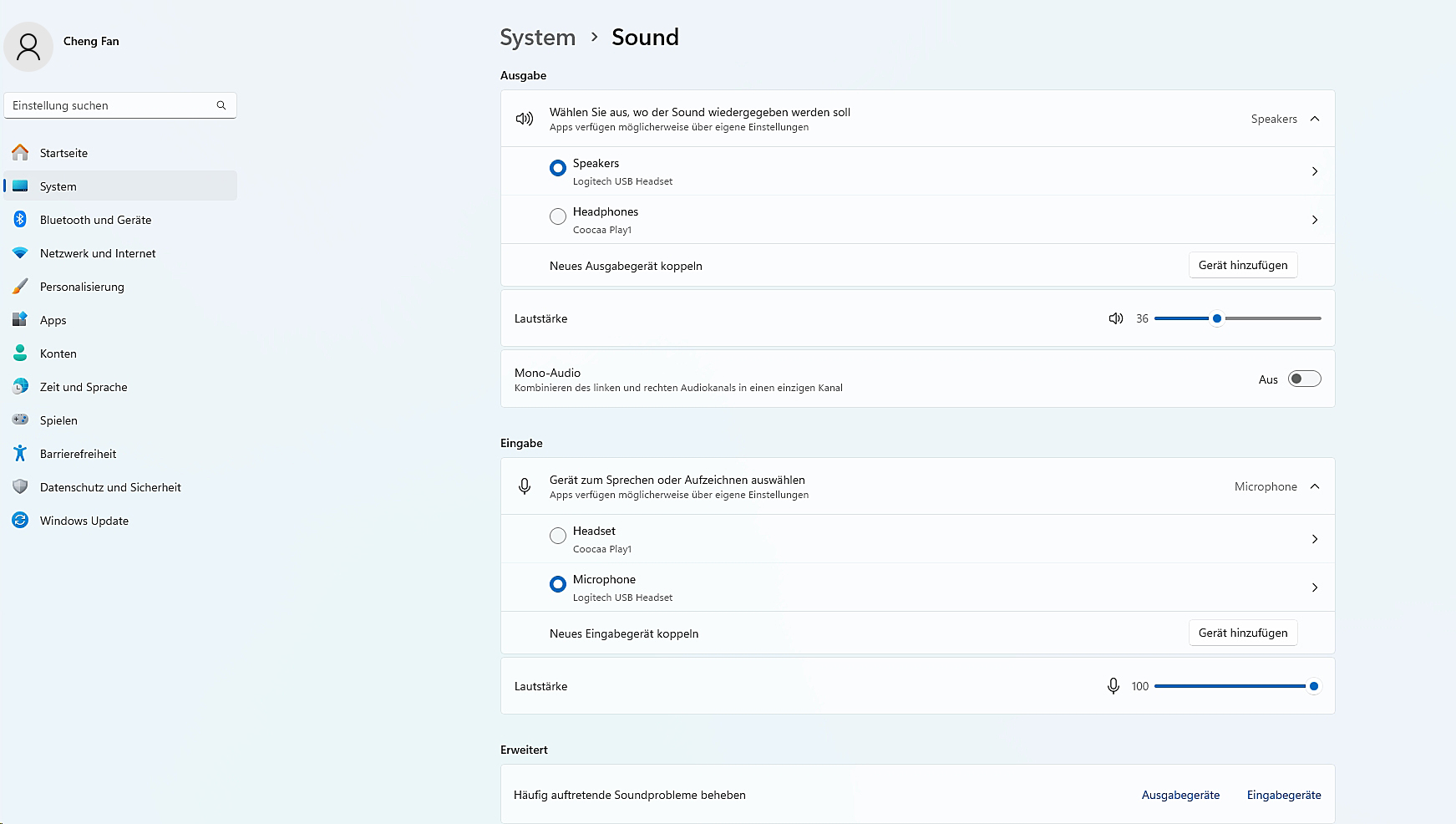
Task: Click the Einstellung suchen search field
Action: [x=120, y=105]
